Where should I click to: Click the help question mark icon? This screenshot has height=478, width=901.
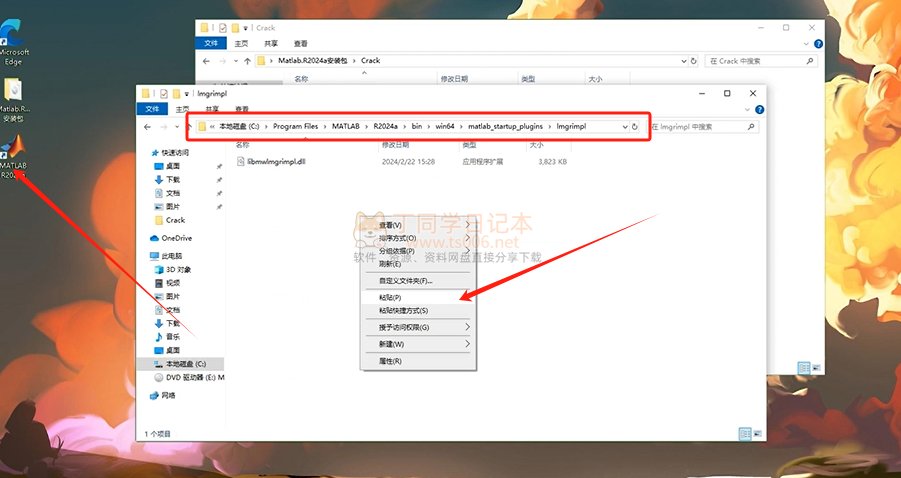coord(762,109)
